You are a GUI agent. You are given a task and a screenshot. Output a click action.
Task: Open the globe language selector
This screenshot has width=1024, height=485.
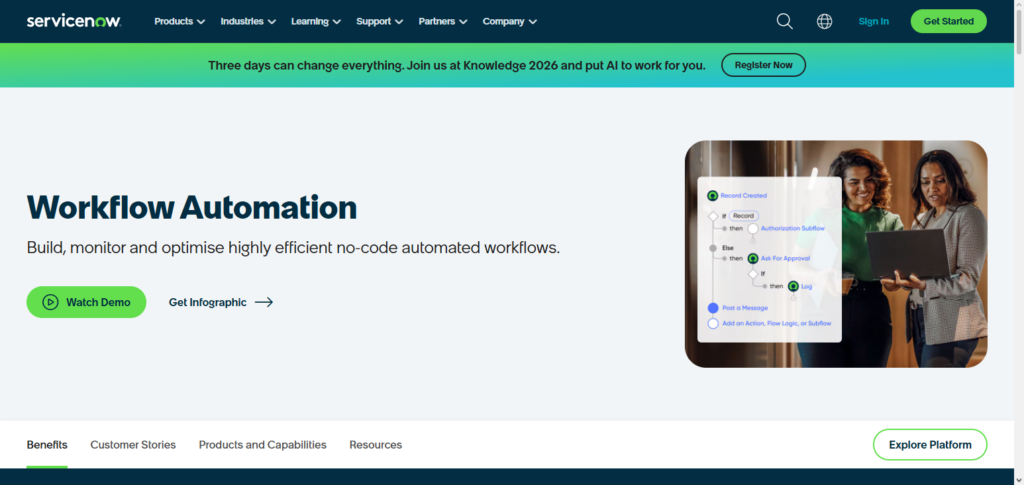(824, 21)
